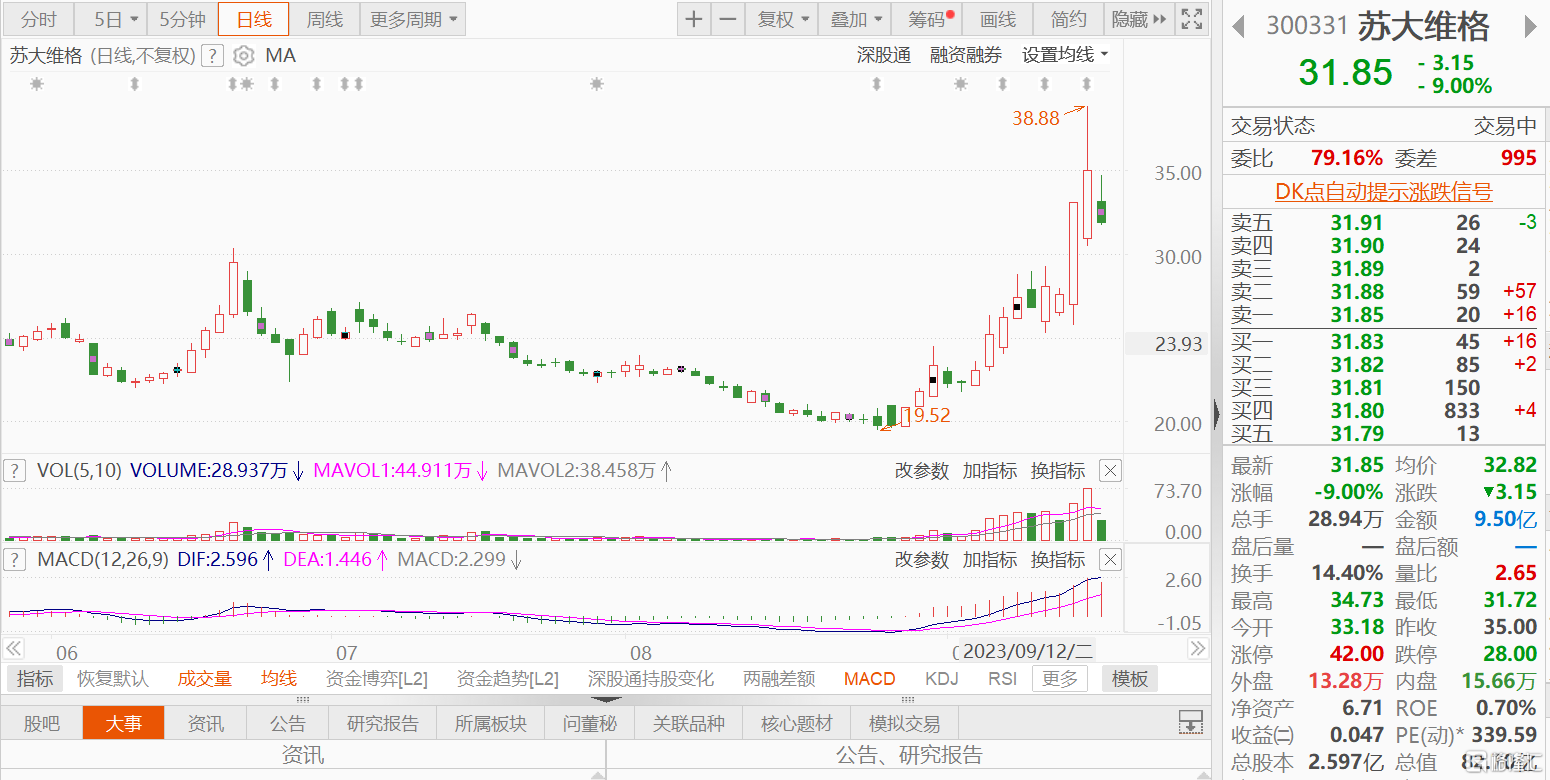Zoom in chart with plus button
1550x780 pixels.
point(694,19)
